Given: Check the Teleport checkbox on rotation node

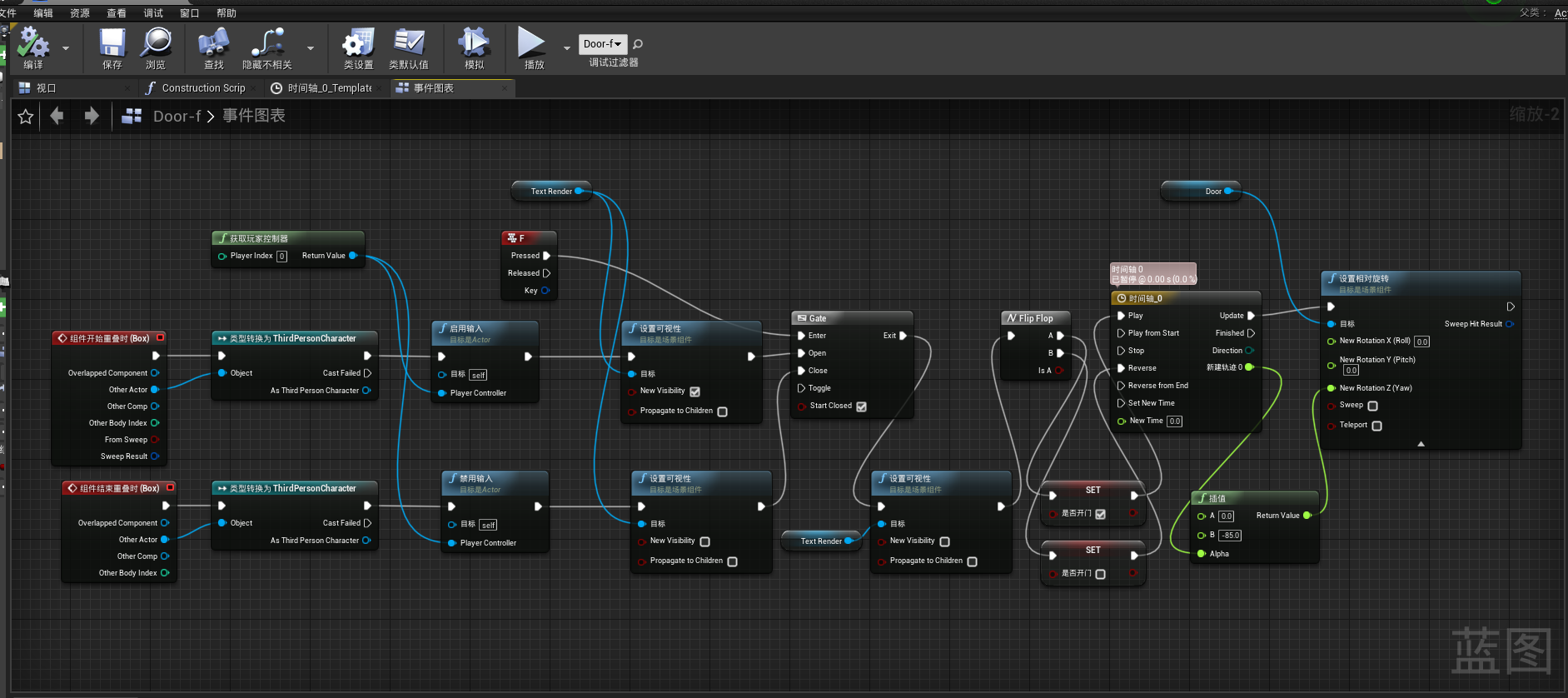Looking at the screenshot, I should click(1376, 426).
